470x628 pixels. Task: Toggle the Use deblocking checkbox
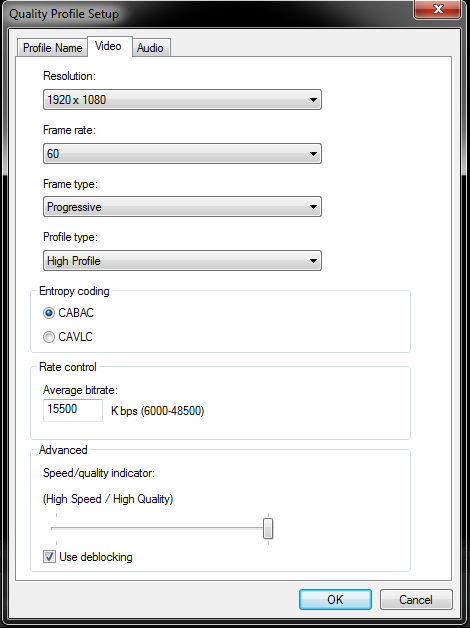(x=49, y=557)
